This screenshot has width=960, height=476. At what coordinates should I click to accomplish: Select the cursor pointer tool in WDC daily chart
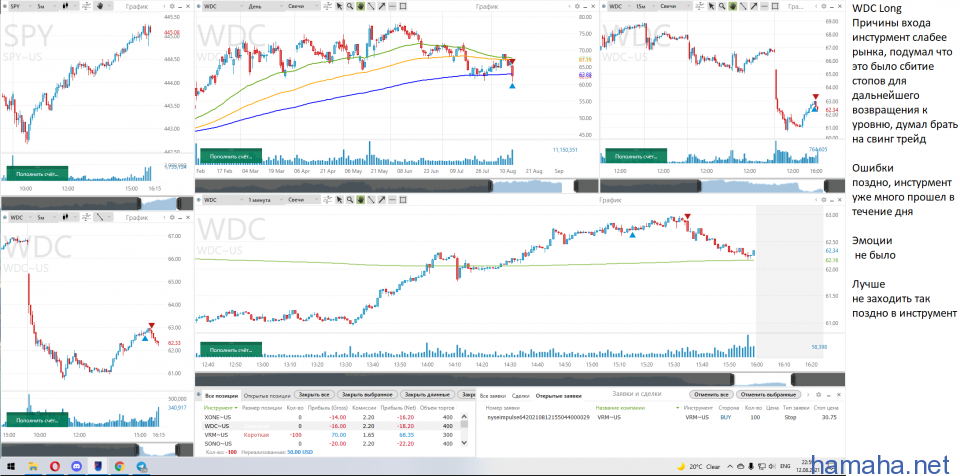point(340,6)
